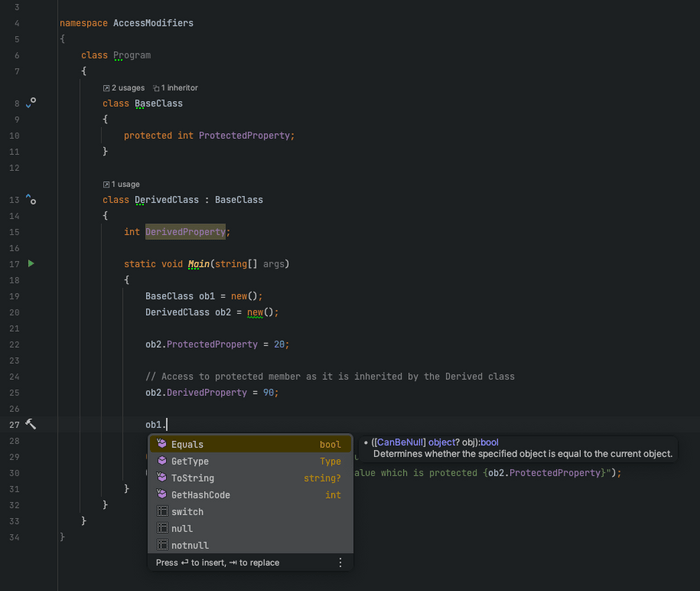This screenshot has width=700, height=591.
Task: Click the BaseClass name in its declaration
Action: point(158,103)
